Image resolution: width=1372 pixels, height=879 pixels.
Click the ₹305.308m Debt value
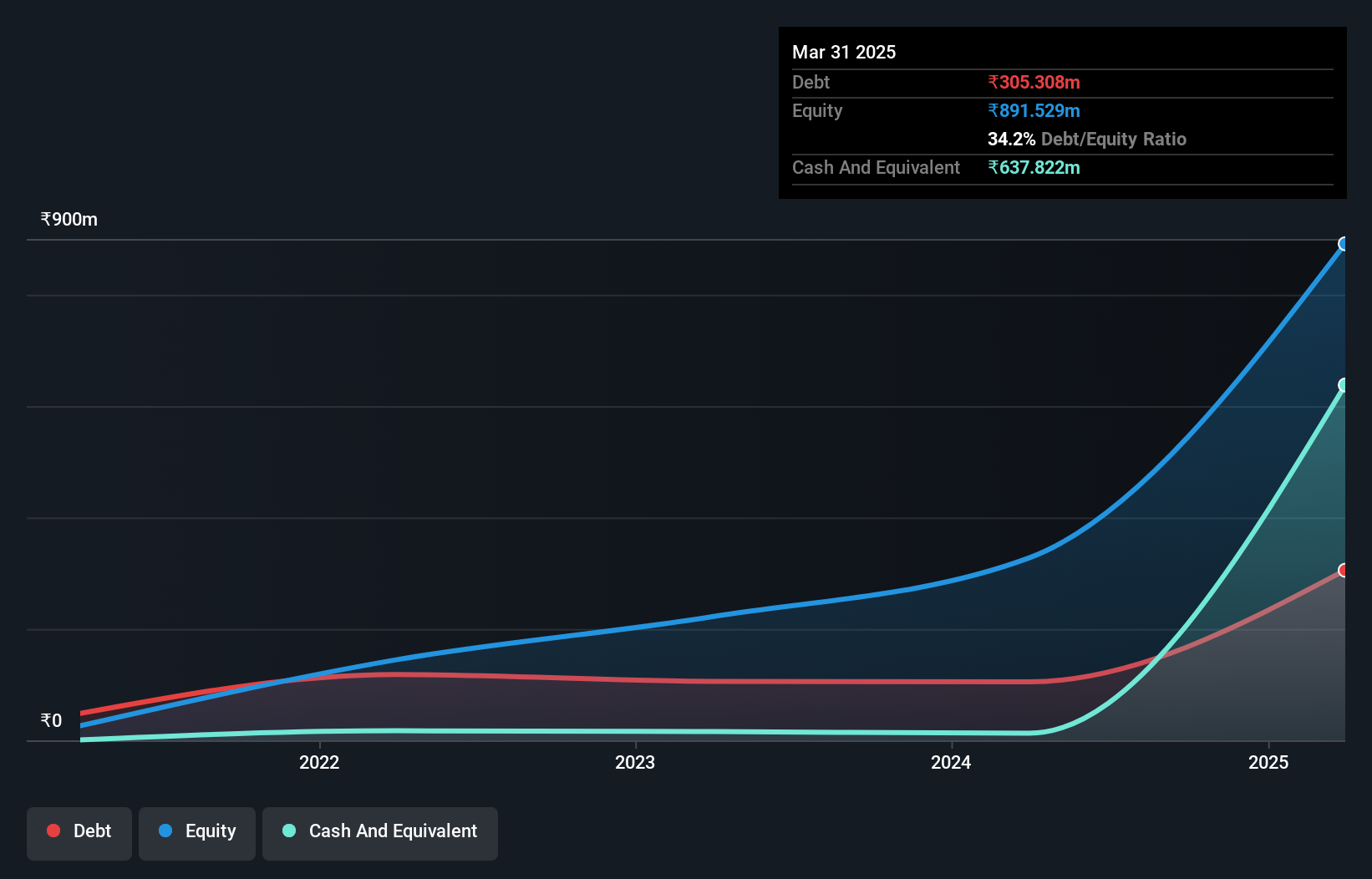coord(1034,82)
